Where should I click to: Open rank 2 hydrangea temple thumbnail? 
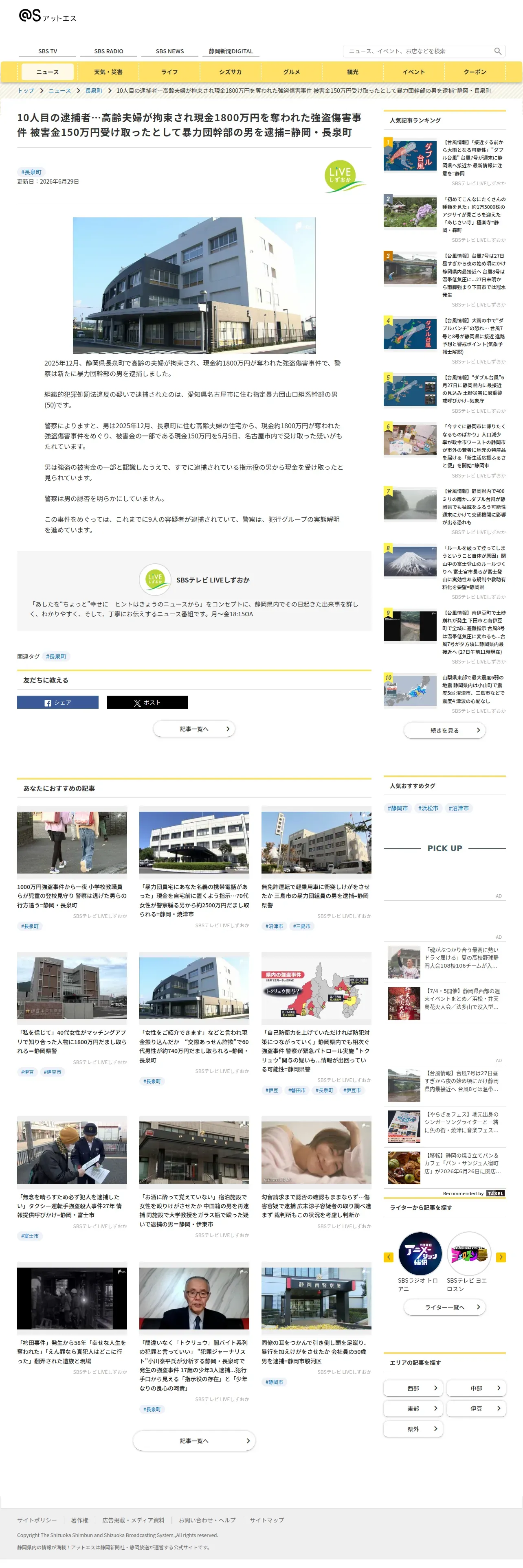click(x=410, y=212)
